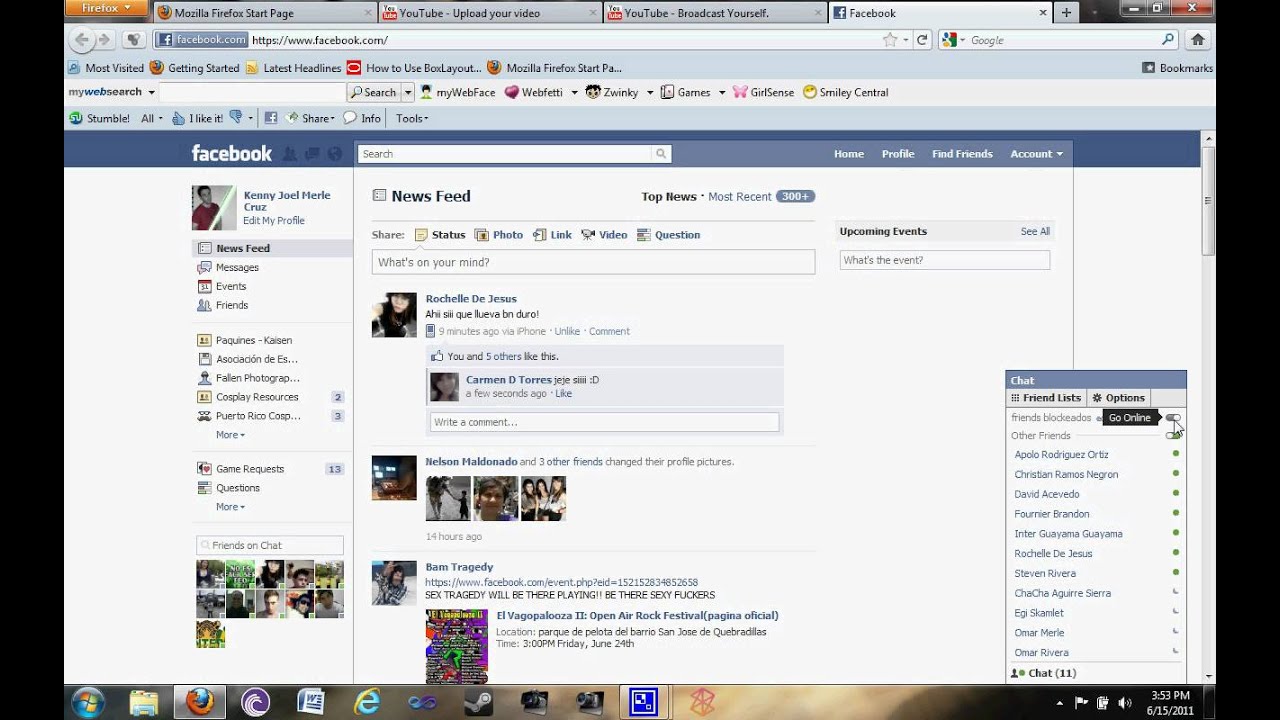Reload the page with the refresh icon
1280x720 pixels.
(922, 40)
